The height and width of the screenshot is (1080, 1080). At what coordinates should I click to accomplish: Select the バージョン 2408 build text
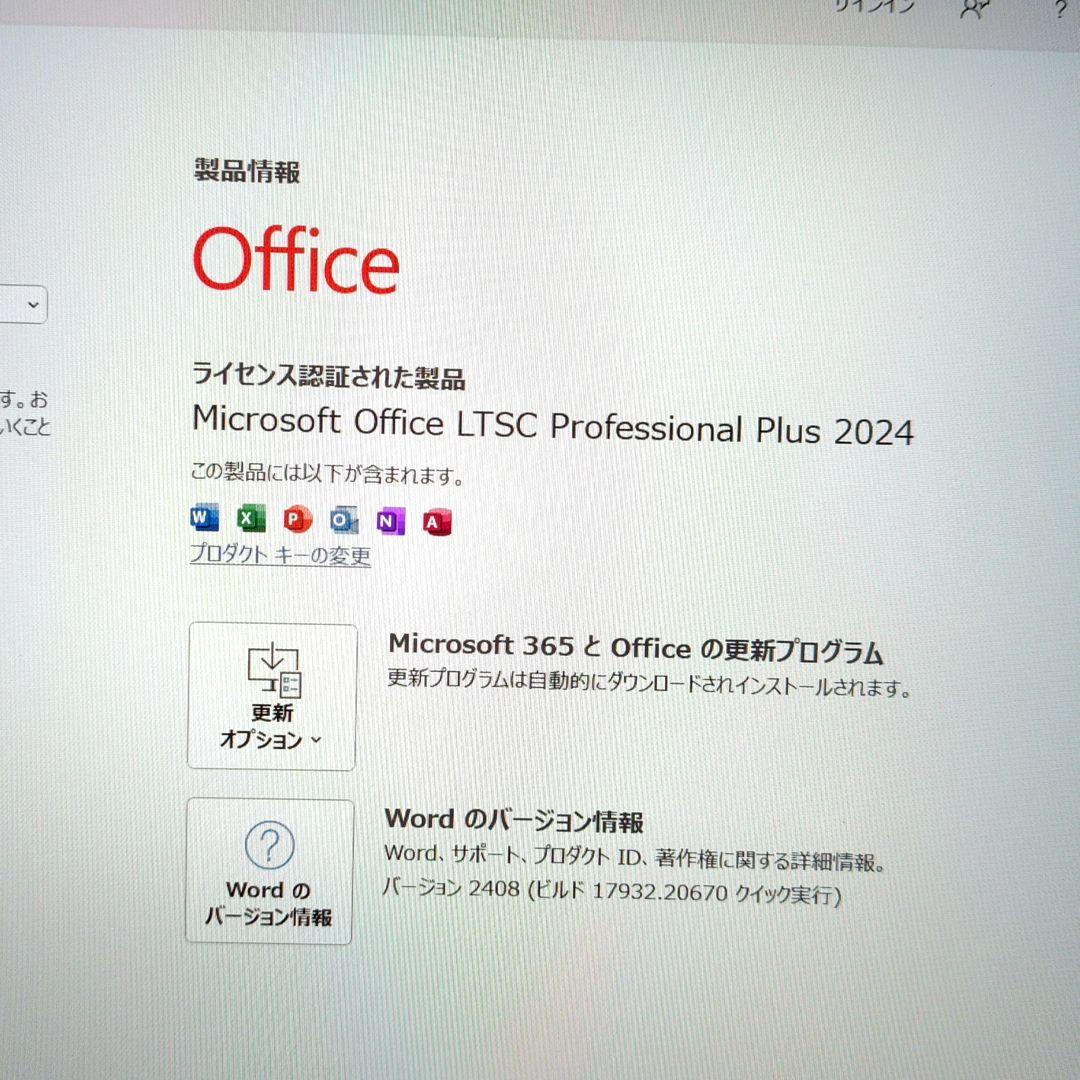pos(612,891)
